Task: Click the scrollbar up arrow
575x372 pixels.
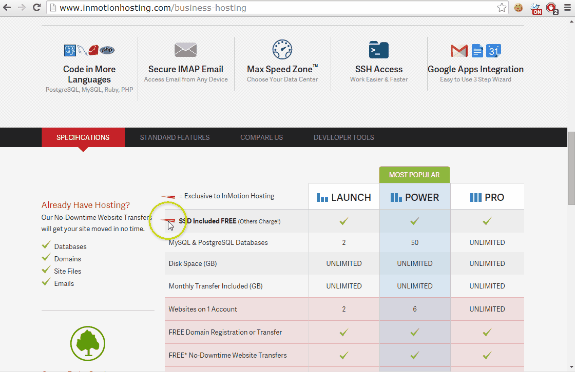Action: coord(571,21)
